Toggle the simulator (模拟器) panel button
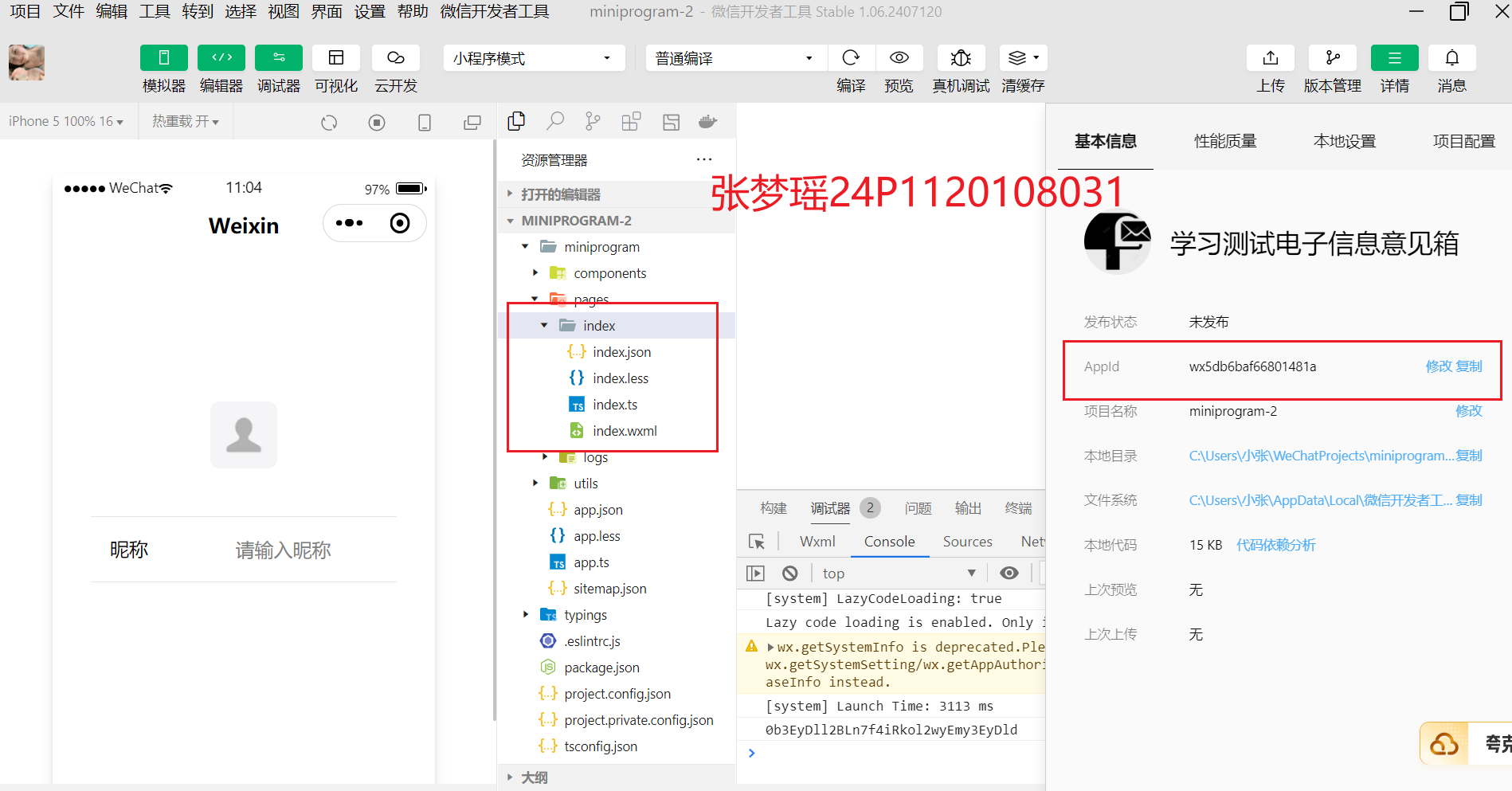 point(164,58)
